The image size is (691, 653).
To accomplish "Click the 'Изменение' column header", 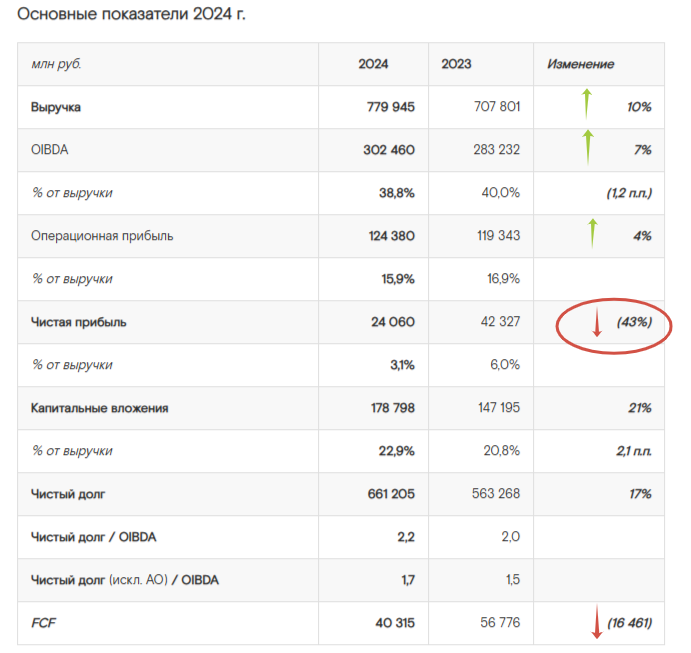I will (x=580, y=64).
